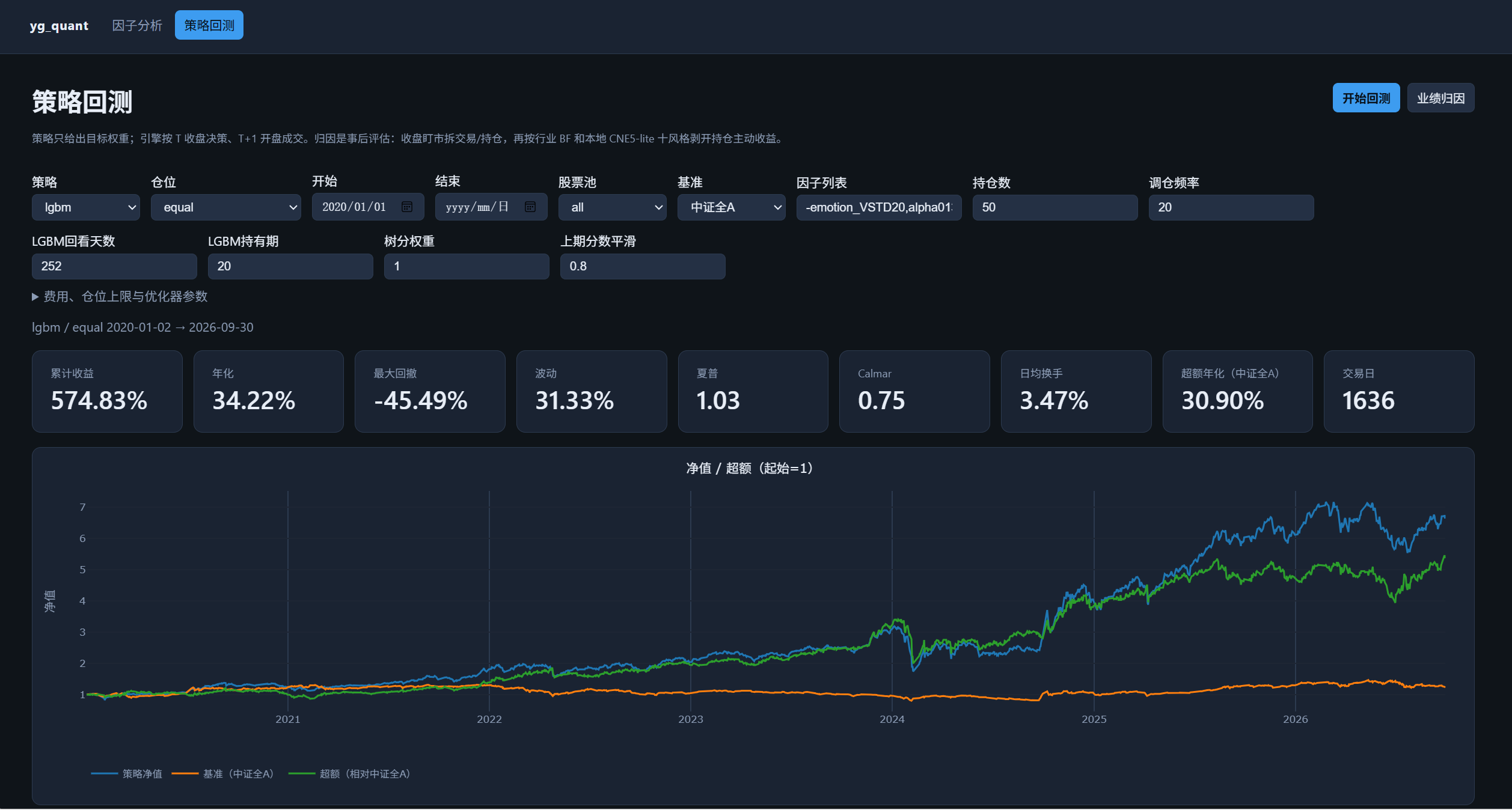Expand 费用、仓位上限与优化器参数 section
The height and width of the screenshot is (810, 1512).
(x=120, y=297)
